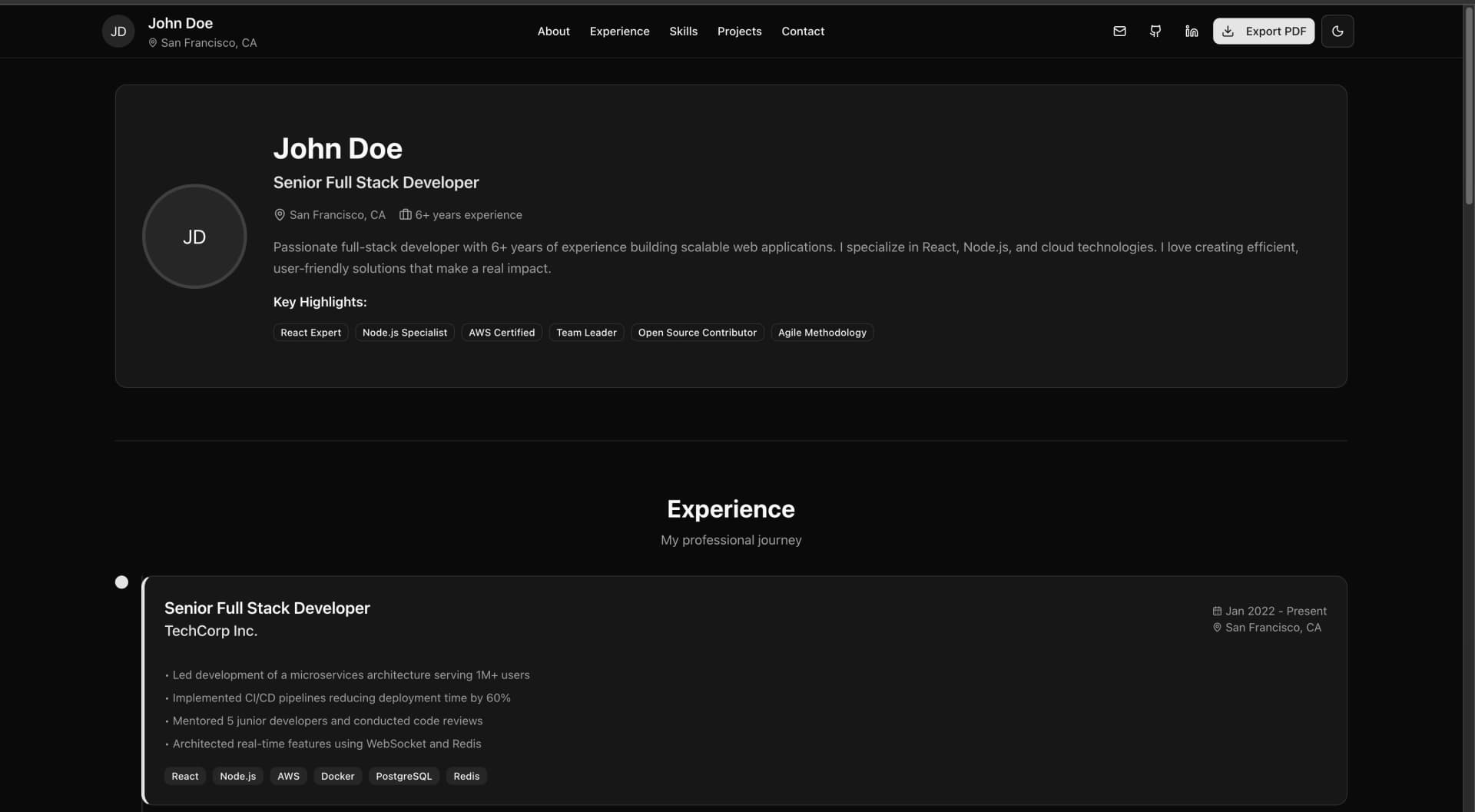Image resolution: width=1475 pixels, height=812 pixels.
Task: Click the download icon inside Export PDF
Action: pos(1228,31)
